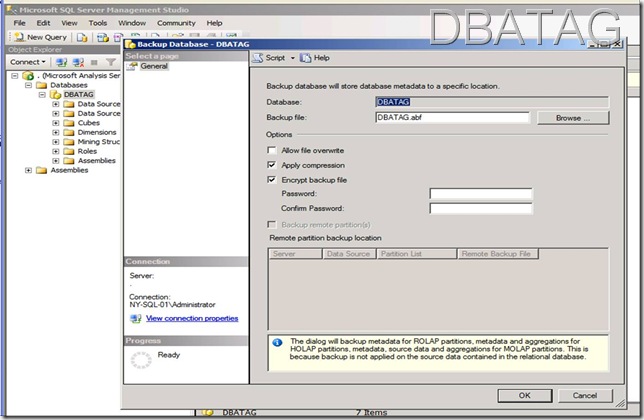
Task: Collapse the Databases tree node
Action: (28, 85)
